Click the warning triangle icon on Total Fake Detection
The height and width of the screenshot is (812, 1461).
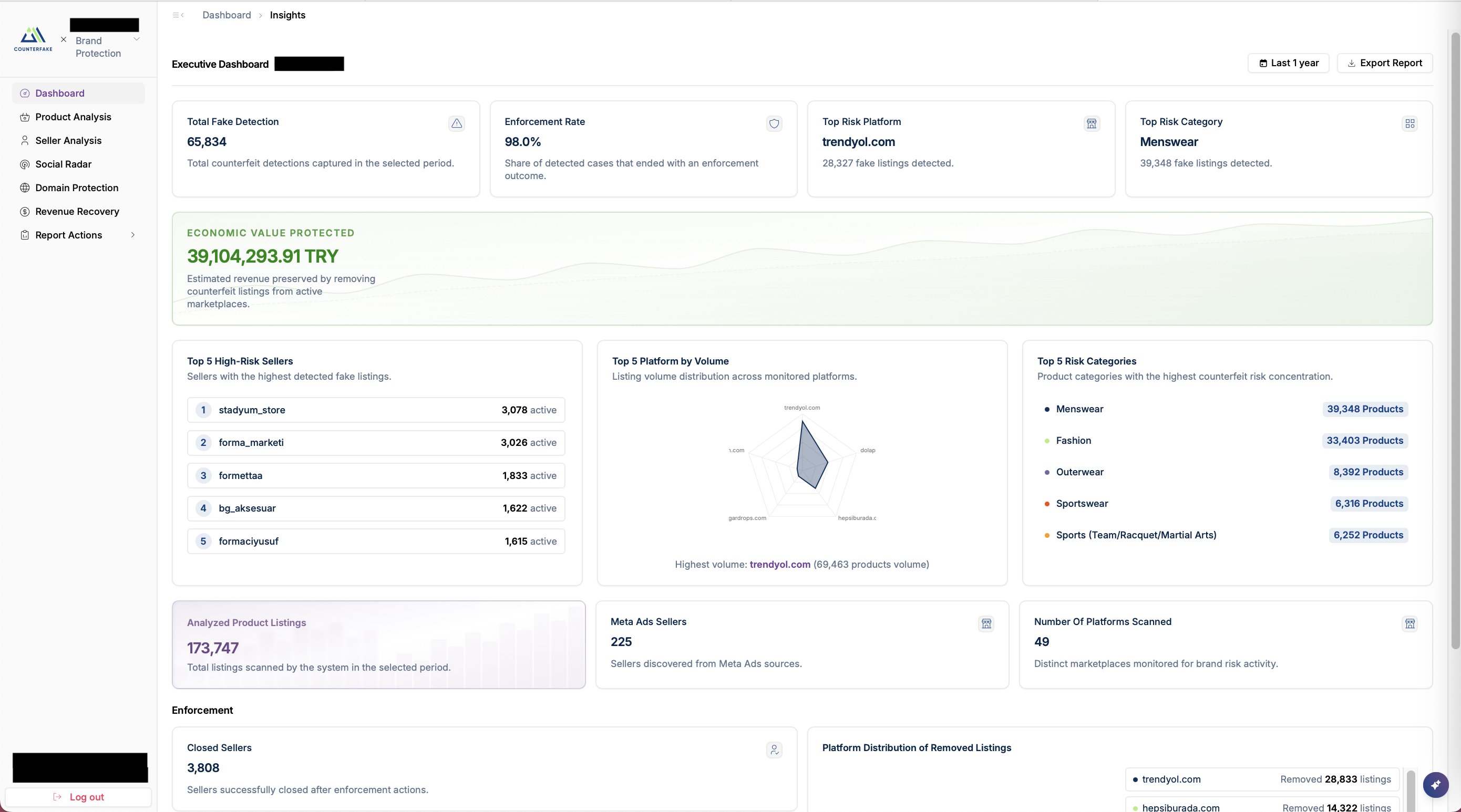point(457,123)
